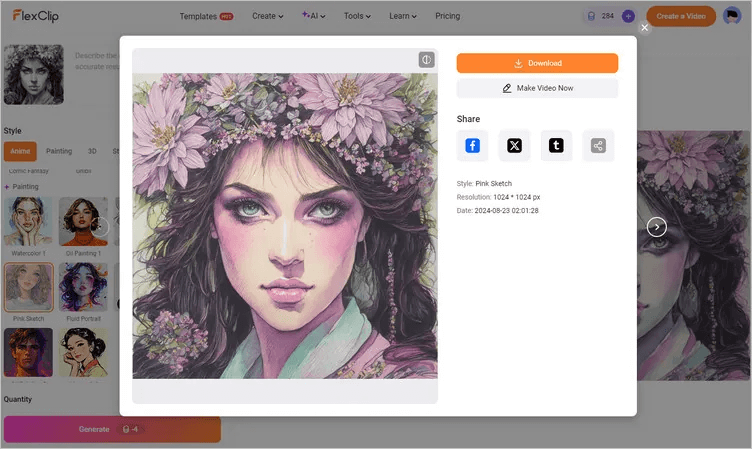
Task: Click Make Video Now button
Action: (537, 89)
